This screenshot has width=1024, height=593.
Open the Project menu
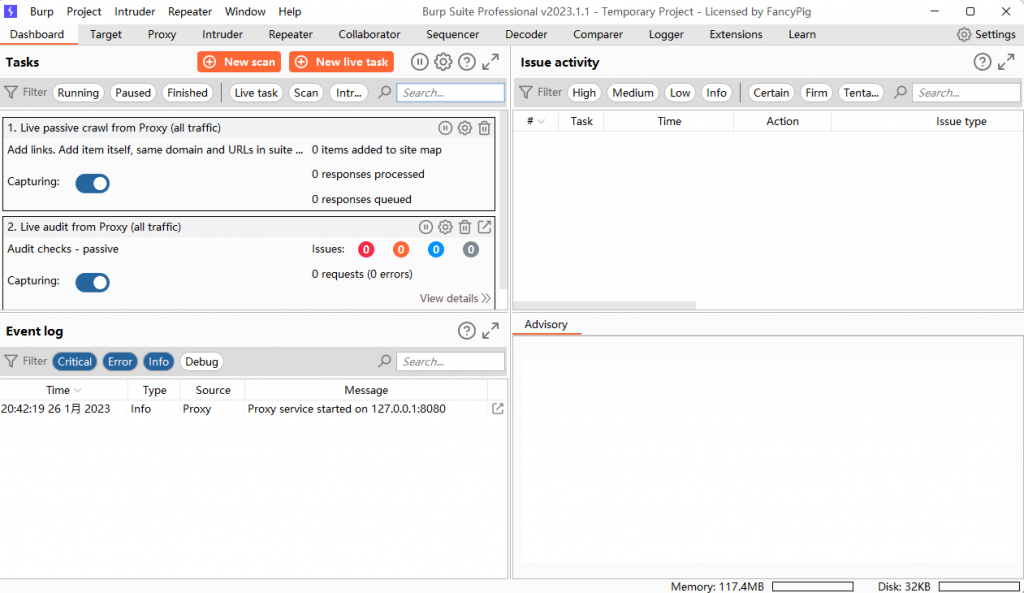pyautogui.click(x=84, y=12)
